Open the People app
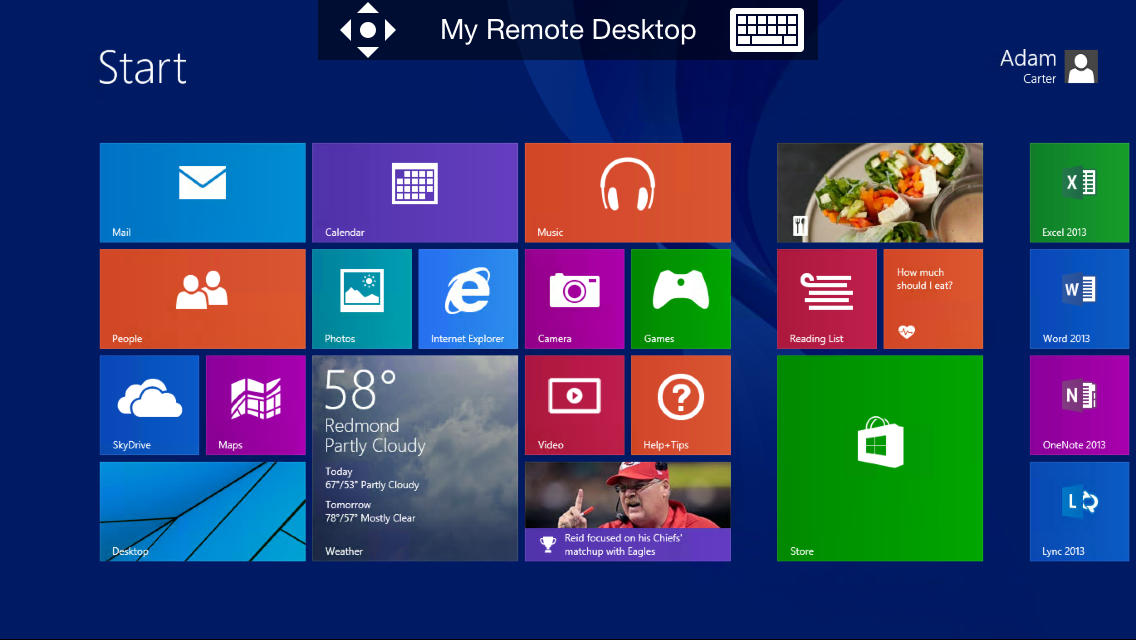 (202, 299)
